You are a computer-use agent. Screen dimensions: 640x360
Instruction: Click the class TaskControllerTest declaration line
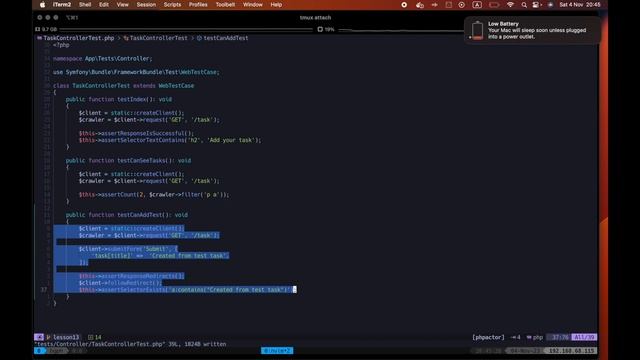click(123, 86)
